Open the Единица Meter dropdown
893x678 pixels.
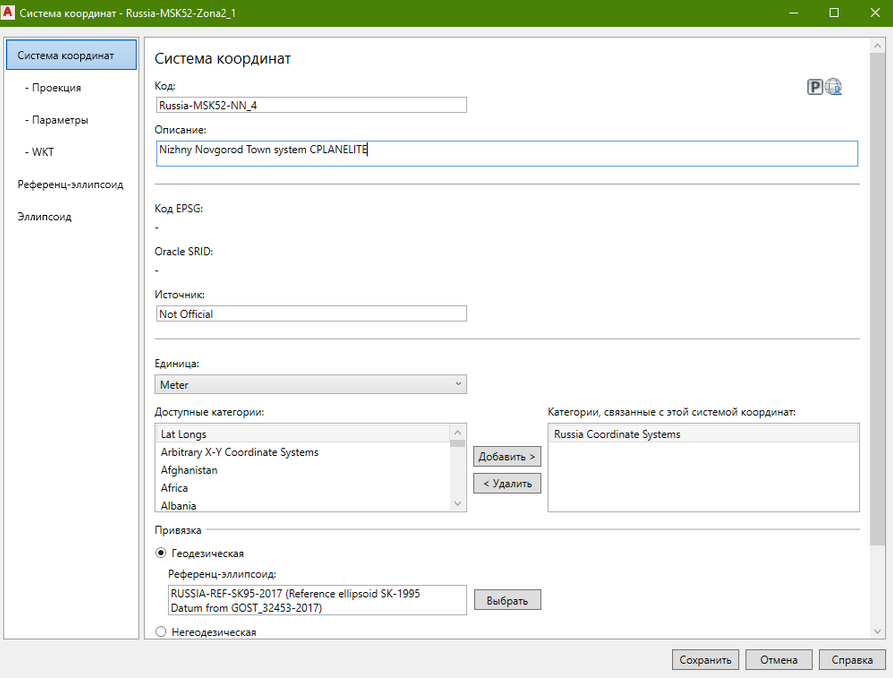310,384
